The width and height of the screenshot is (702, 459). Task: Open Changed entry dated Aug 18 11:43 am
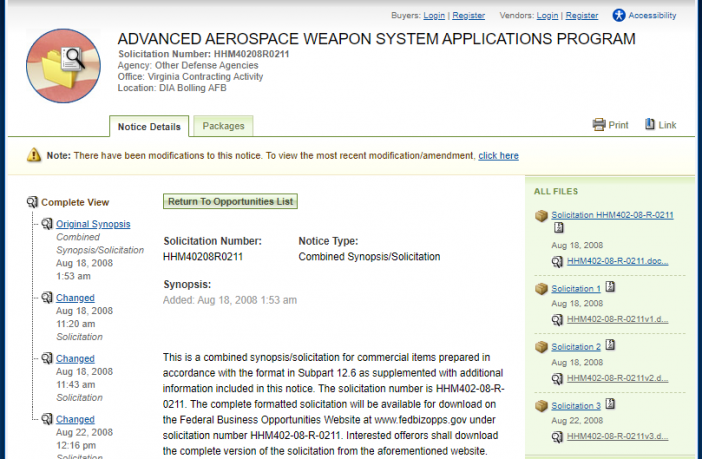click(75, 358)
